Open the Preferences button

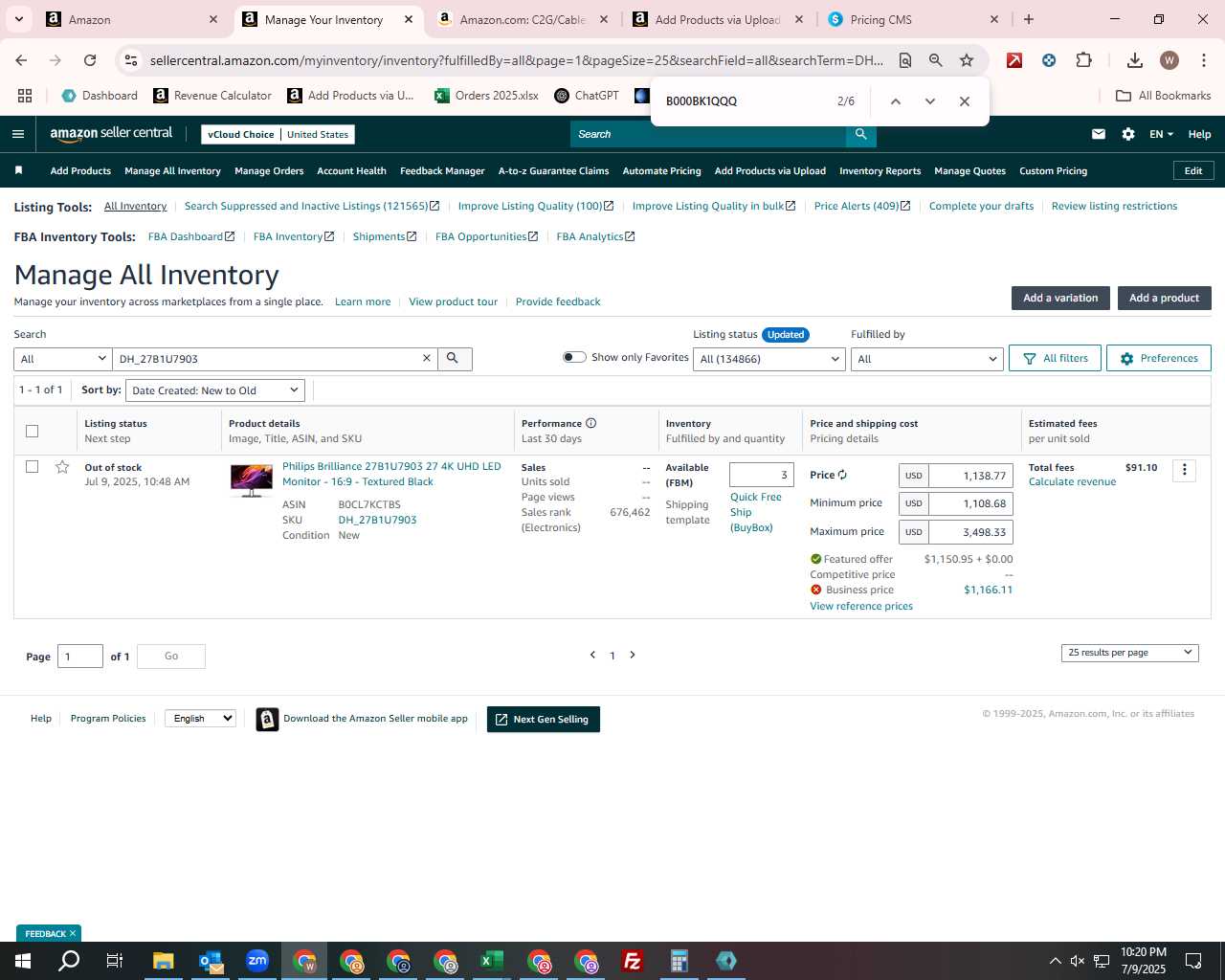[1158, 358]
